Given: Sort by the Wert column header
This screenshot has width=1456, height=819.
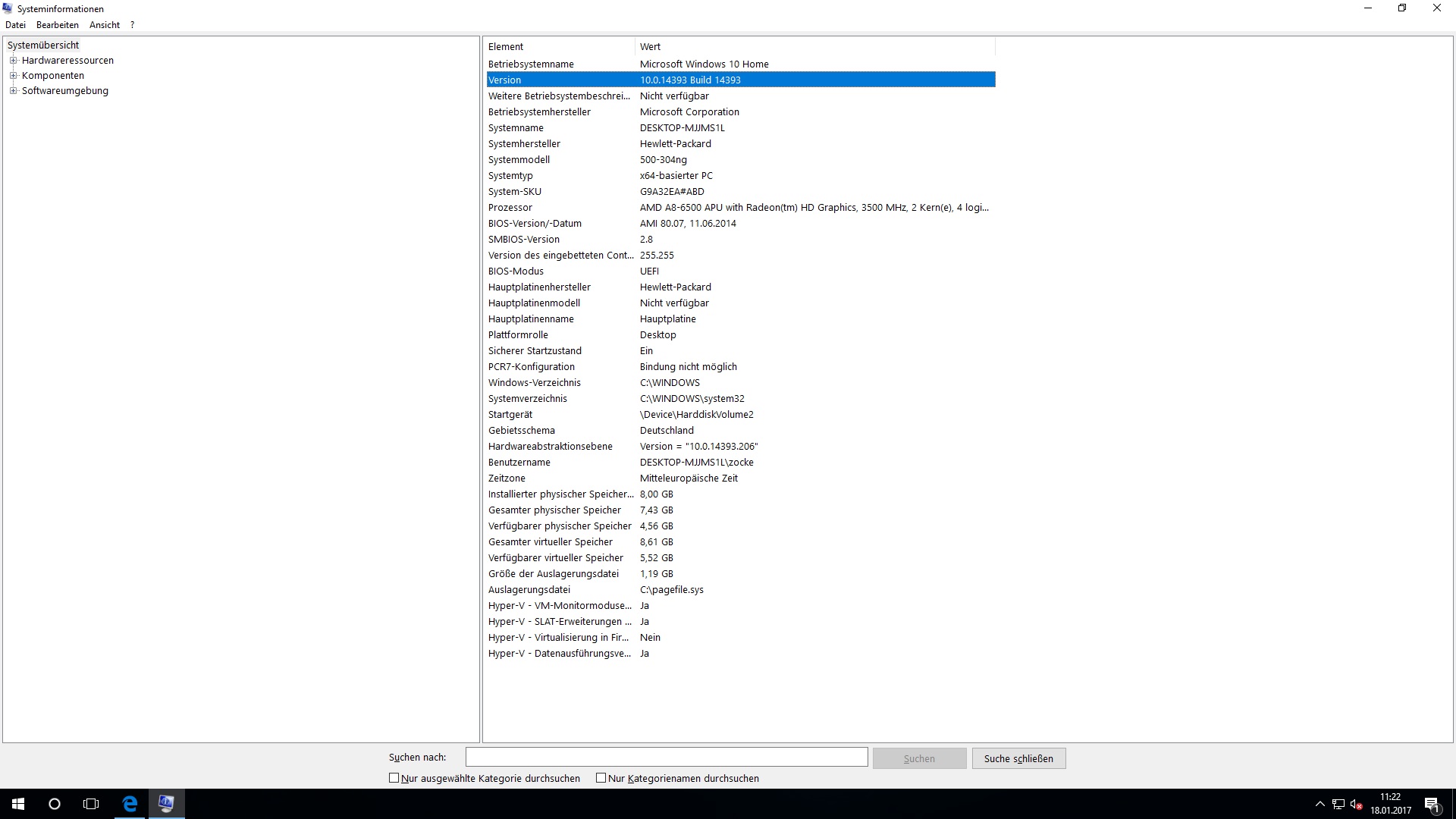Looking at the screenshot, I should [x=814, y=47].
